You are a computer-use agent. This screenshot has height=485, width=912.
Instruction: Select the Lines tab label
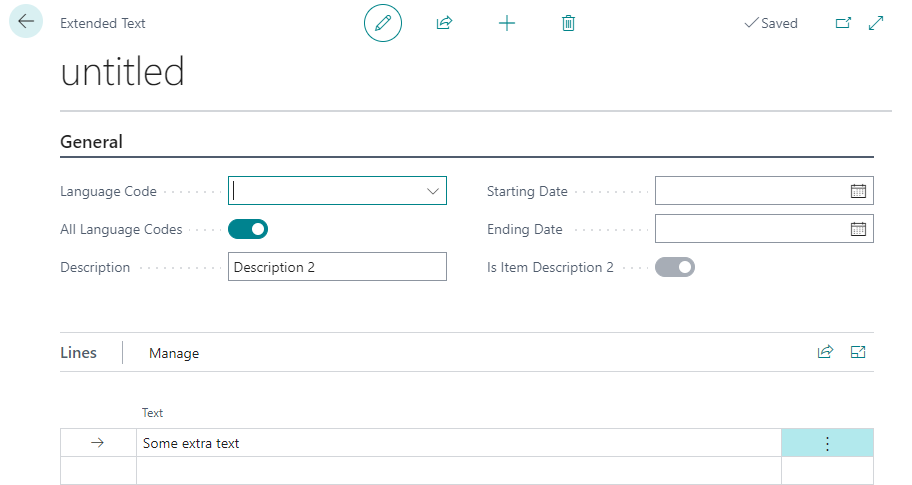(x=79, y=352)
